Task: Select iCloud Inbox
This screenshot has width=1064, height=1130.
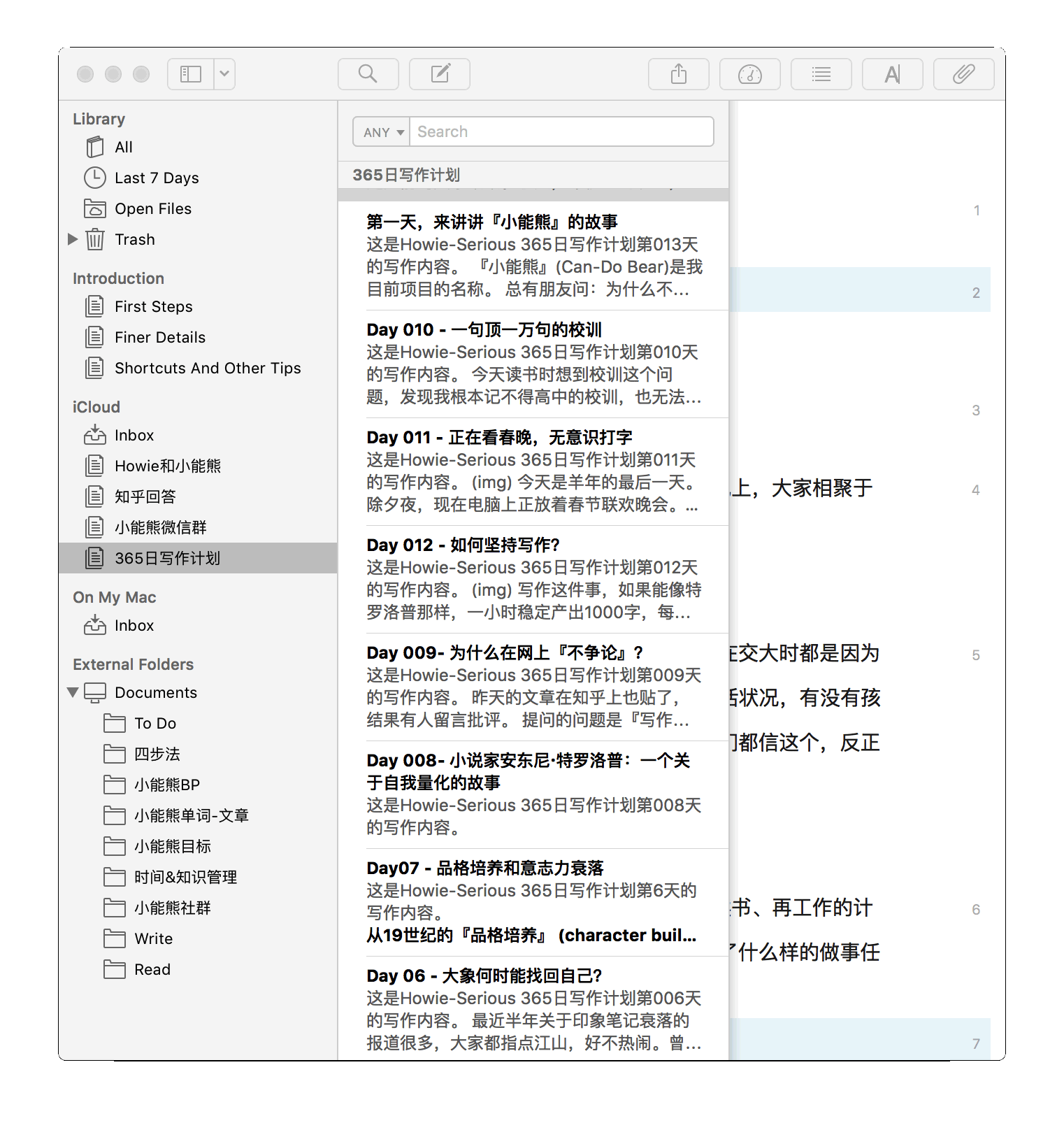Action: 198,435
